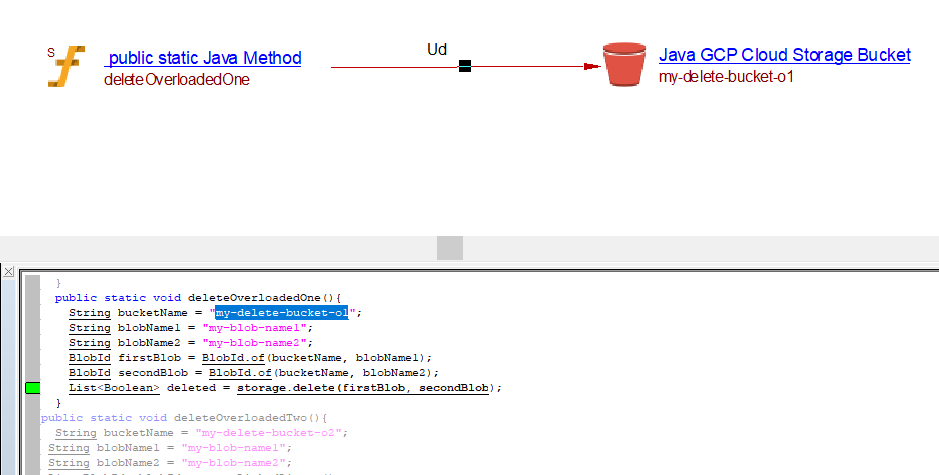This screenshot has height=475, width=939.
Task: Open the 'Java GCP Cloud Storage Bucket' link
Action: [784, 55]
